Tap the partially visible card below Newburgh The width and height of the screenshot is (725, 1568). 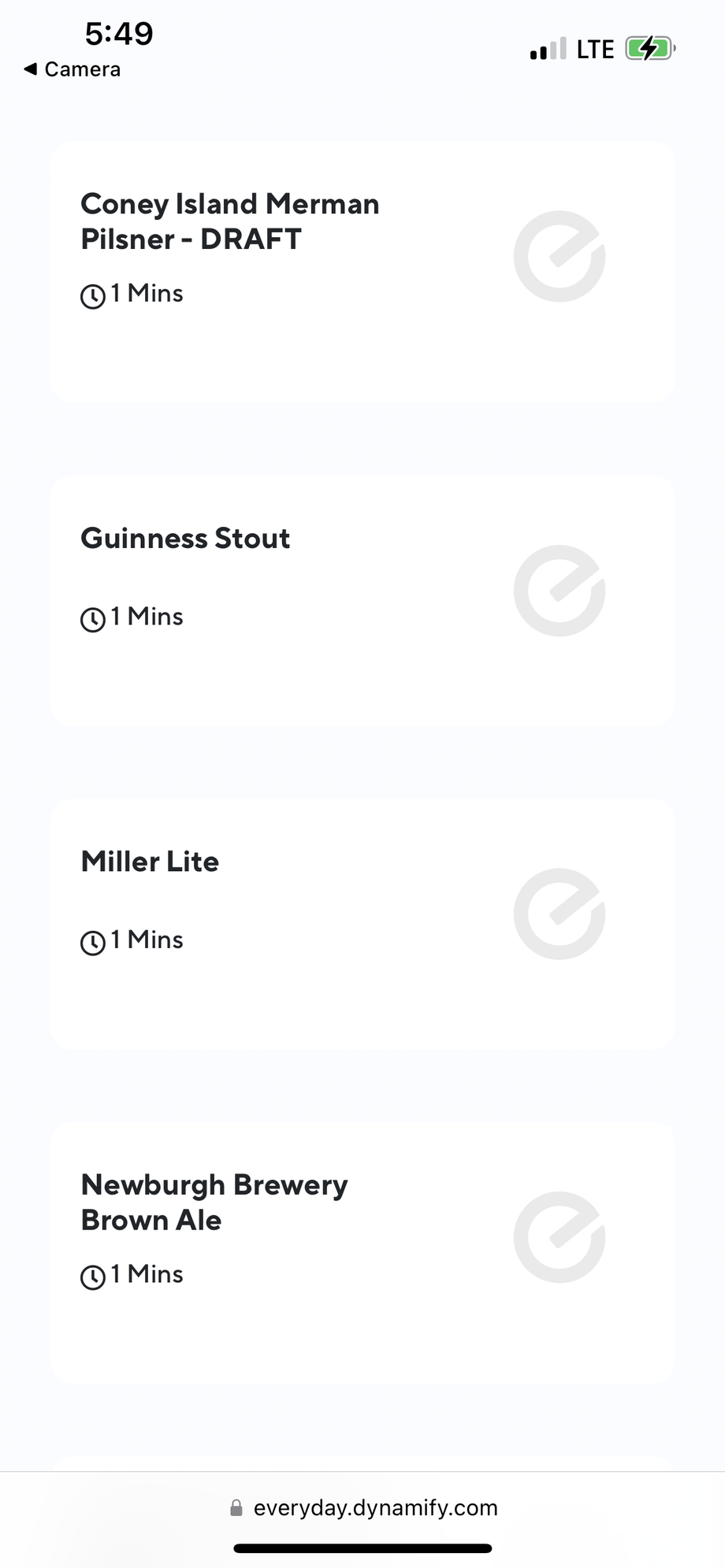point(362,1463)
